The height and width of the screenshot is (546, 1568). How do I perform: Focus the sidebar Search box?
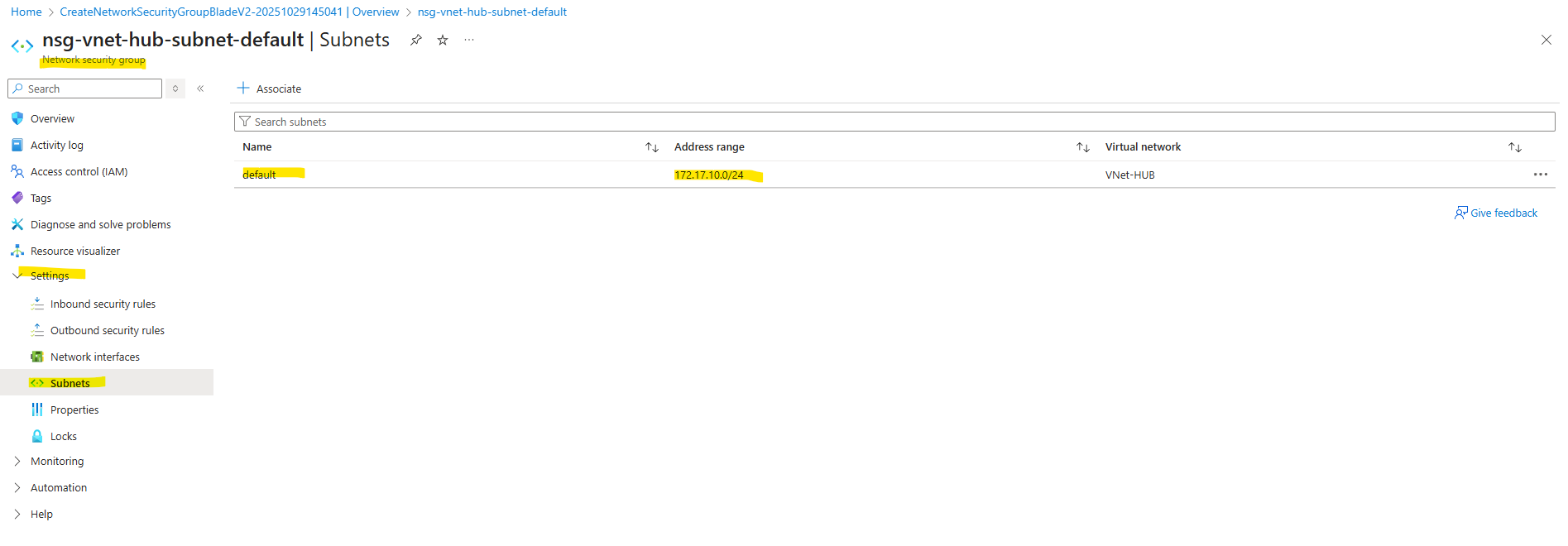click(x=84, y=89)
